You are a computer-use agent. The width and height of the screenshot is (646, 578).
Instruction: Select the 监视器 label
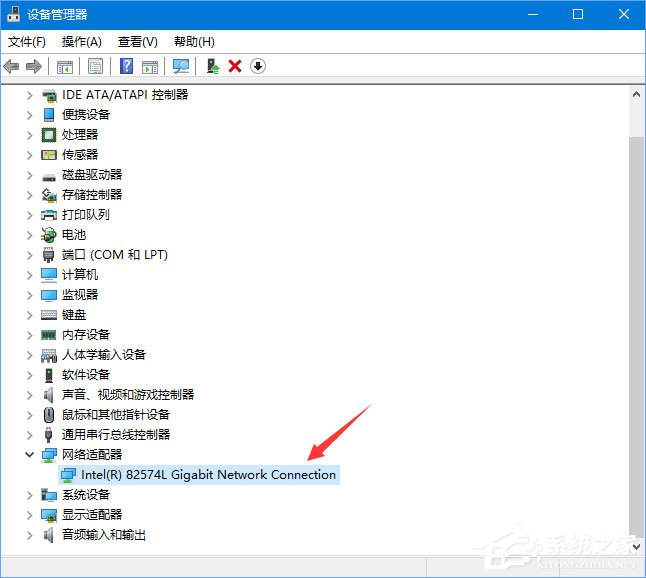click(80, 295)
